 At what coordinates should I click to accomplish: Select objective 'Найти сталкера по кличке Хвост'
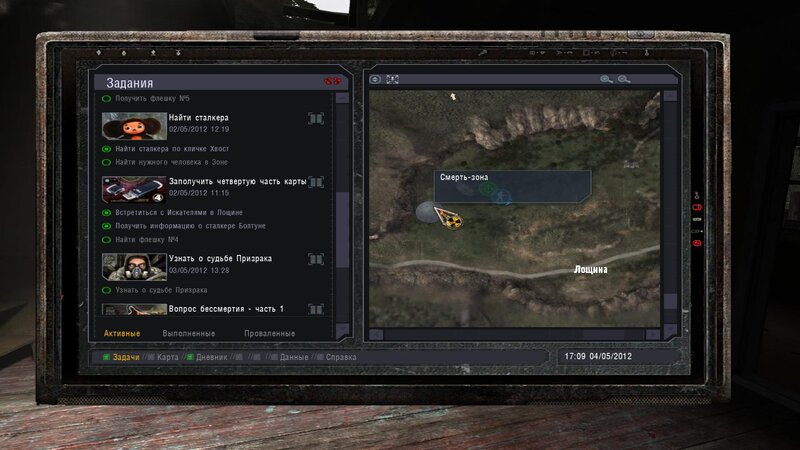171,148
